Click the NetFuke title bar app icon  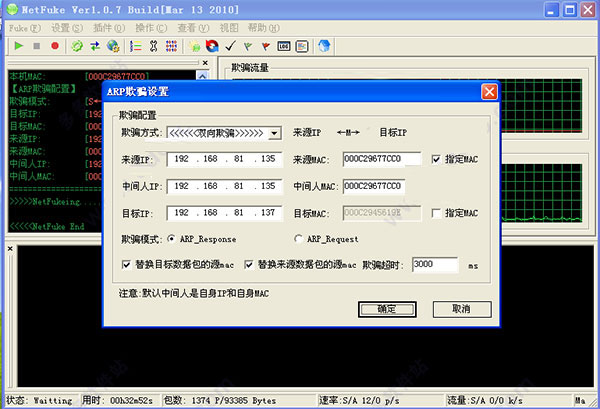[x=12, y=9]
